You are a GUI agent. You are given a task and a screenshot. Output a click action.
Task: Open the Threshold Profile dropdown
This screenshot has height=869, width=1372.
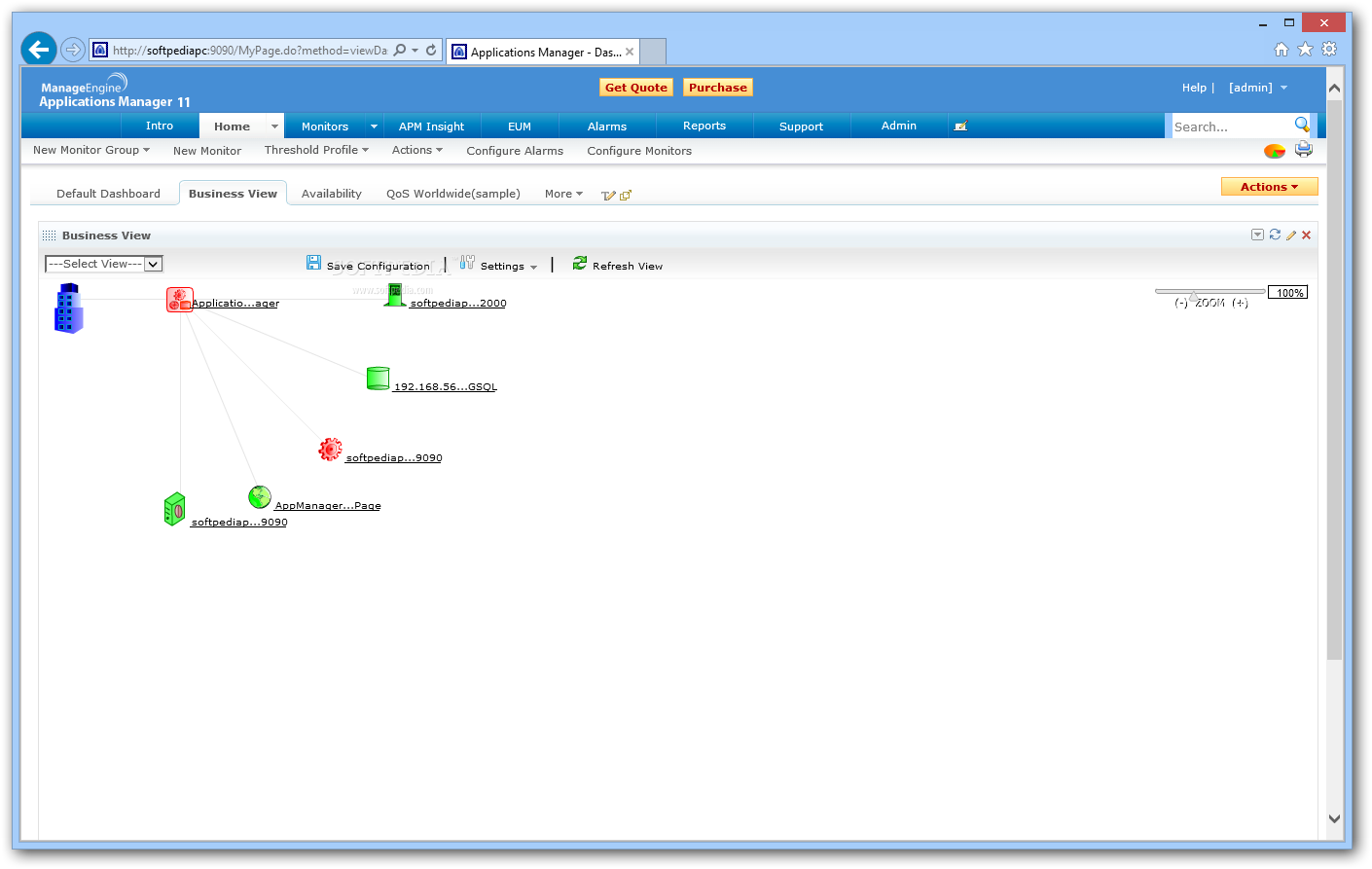pos(316,150)
